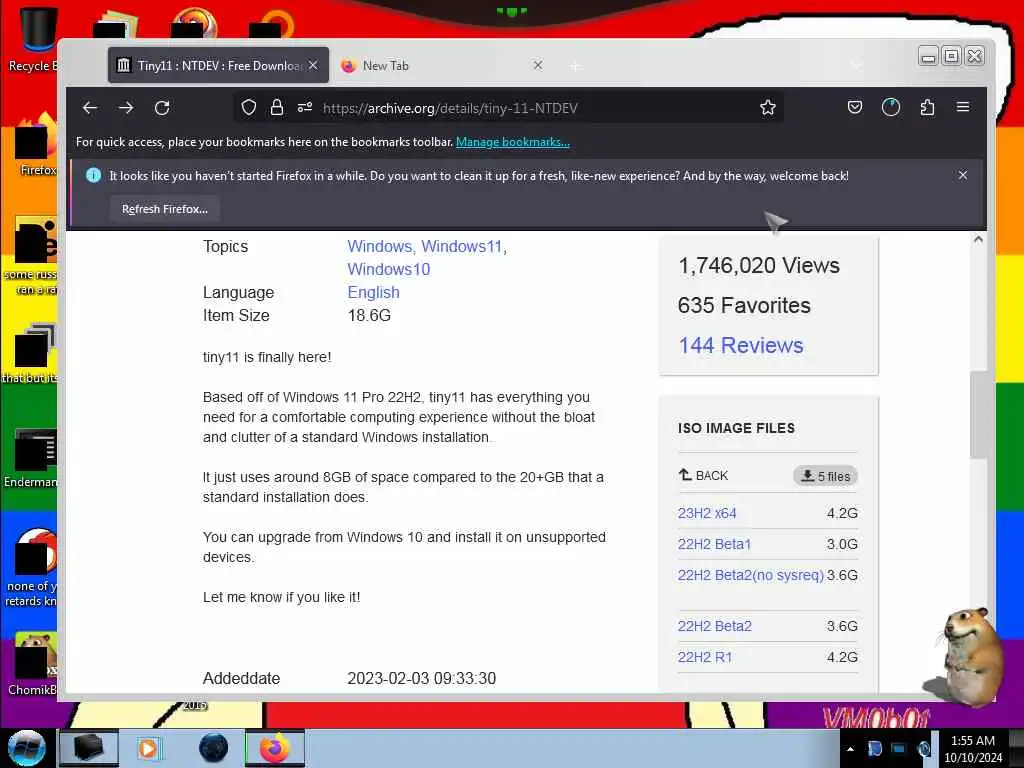
Task: Click the 18.6G item size value
Action: click(x=369, y=315)
